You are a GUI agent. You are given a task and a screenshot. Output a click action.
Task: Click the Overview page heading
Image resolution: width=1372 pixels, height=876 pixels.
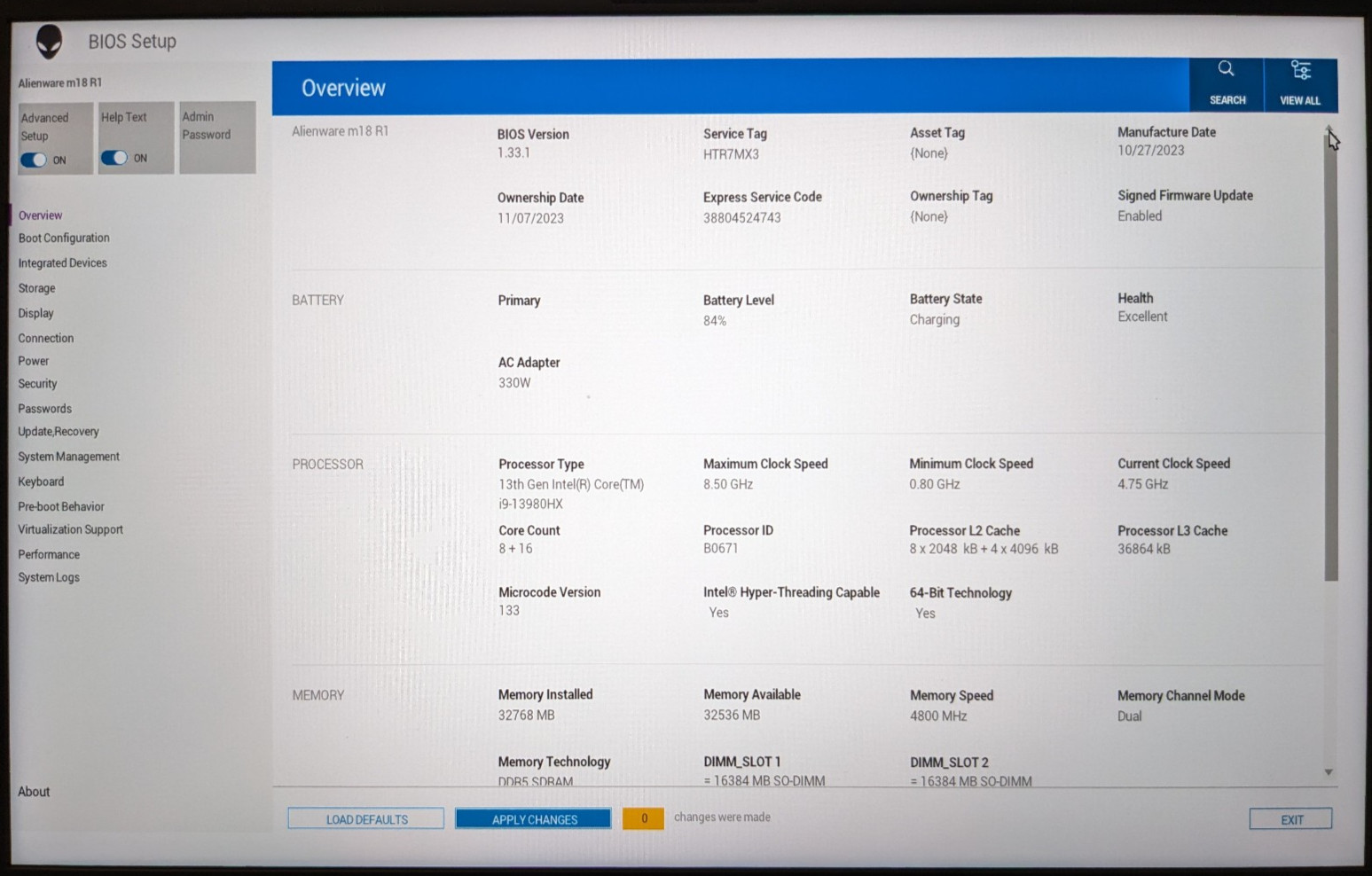pyautogui.click(x=343, y=88)
